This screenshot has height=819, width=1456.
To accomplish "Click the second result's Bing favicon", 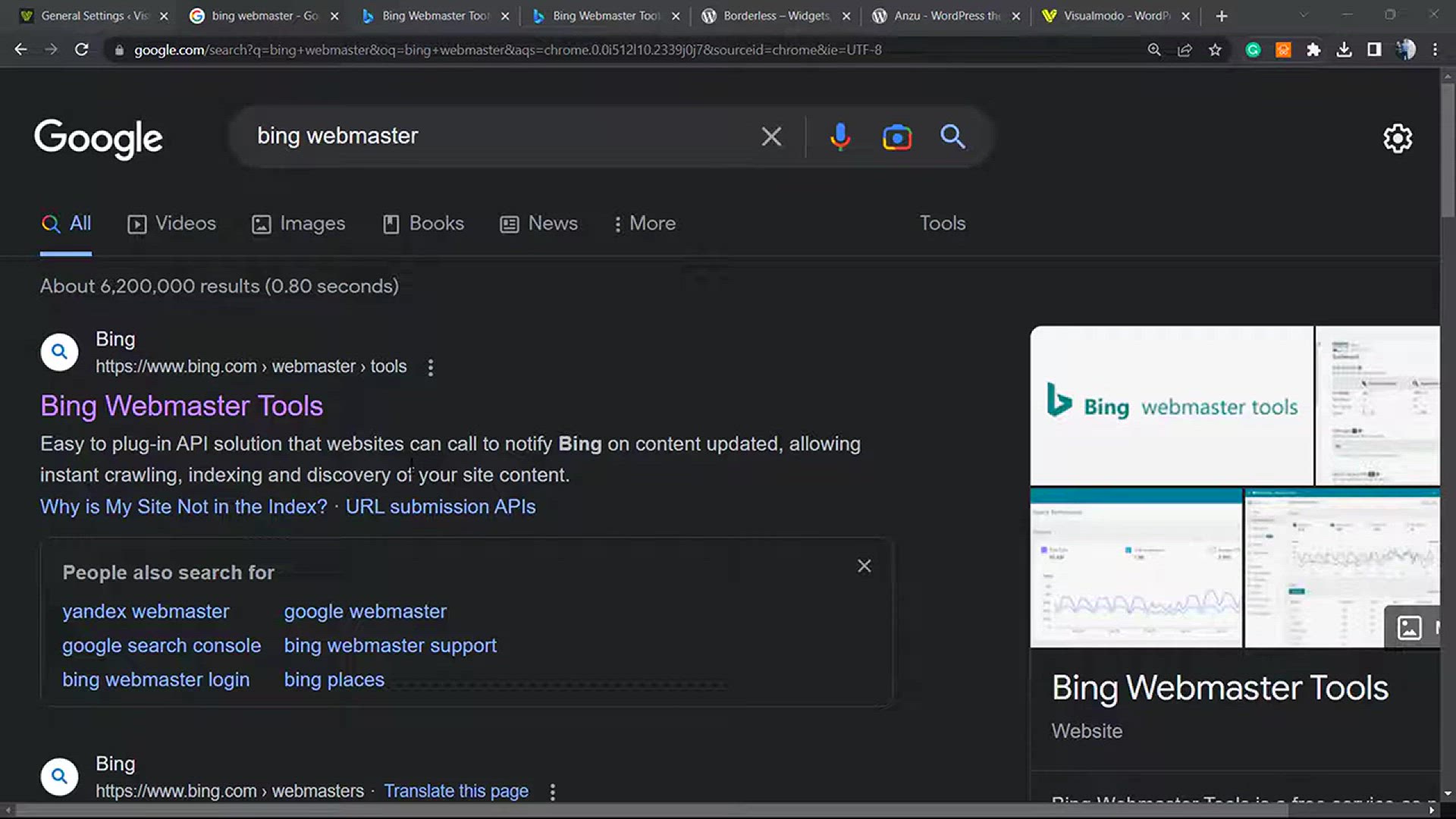I will click(59, 777).
